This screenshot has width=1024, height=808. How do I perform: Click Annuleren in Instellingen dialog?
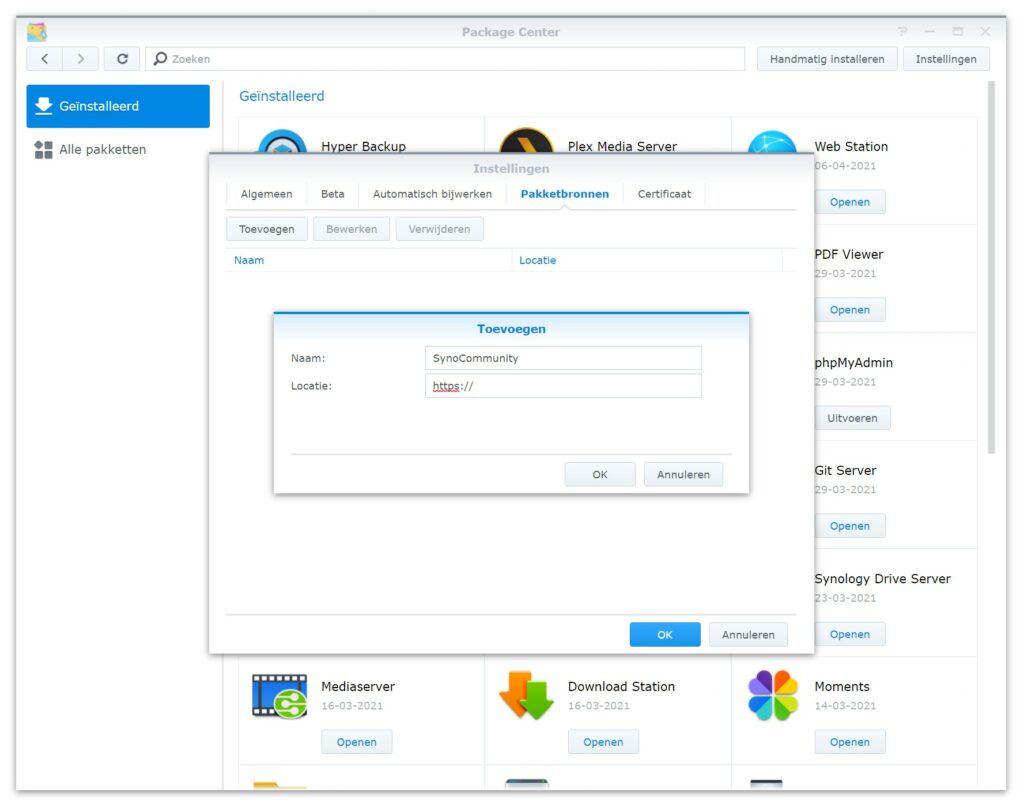[748, 635]
